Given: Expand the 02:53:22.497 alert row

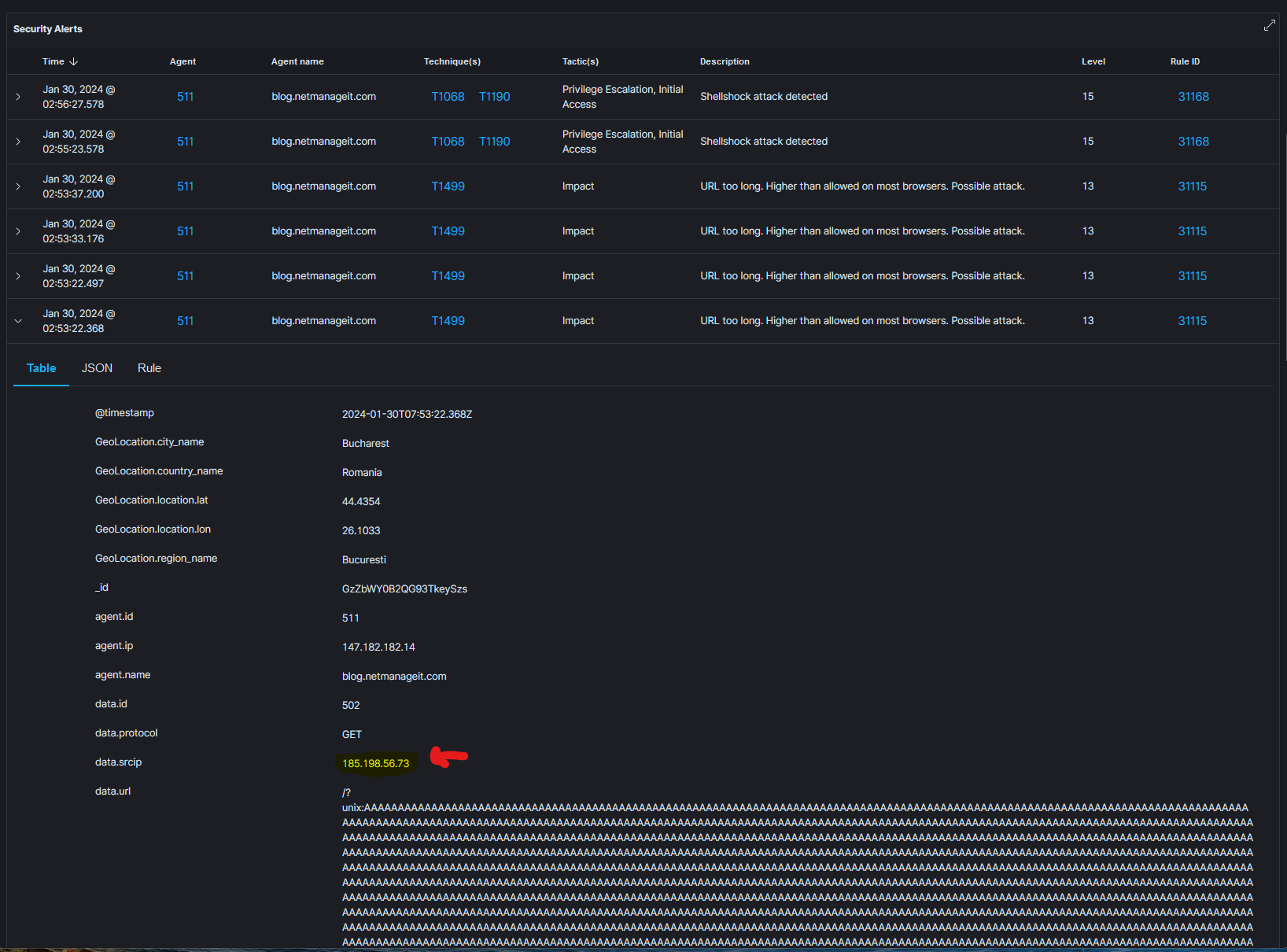Looking at the screenshot, I should (18, 276).
